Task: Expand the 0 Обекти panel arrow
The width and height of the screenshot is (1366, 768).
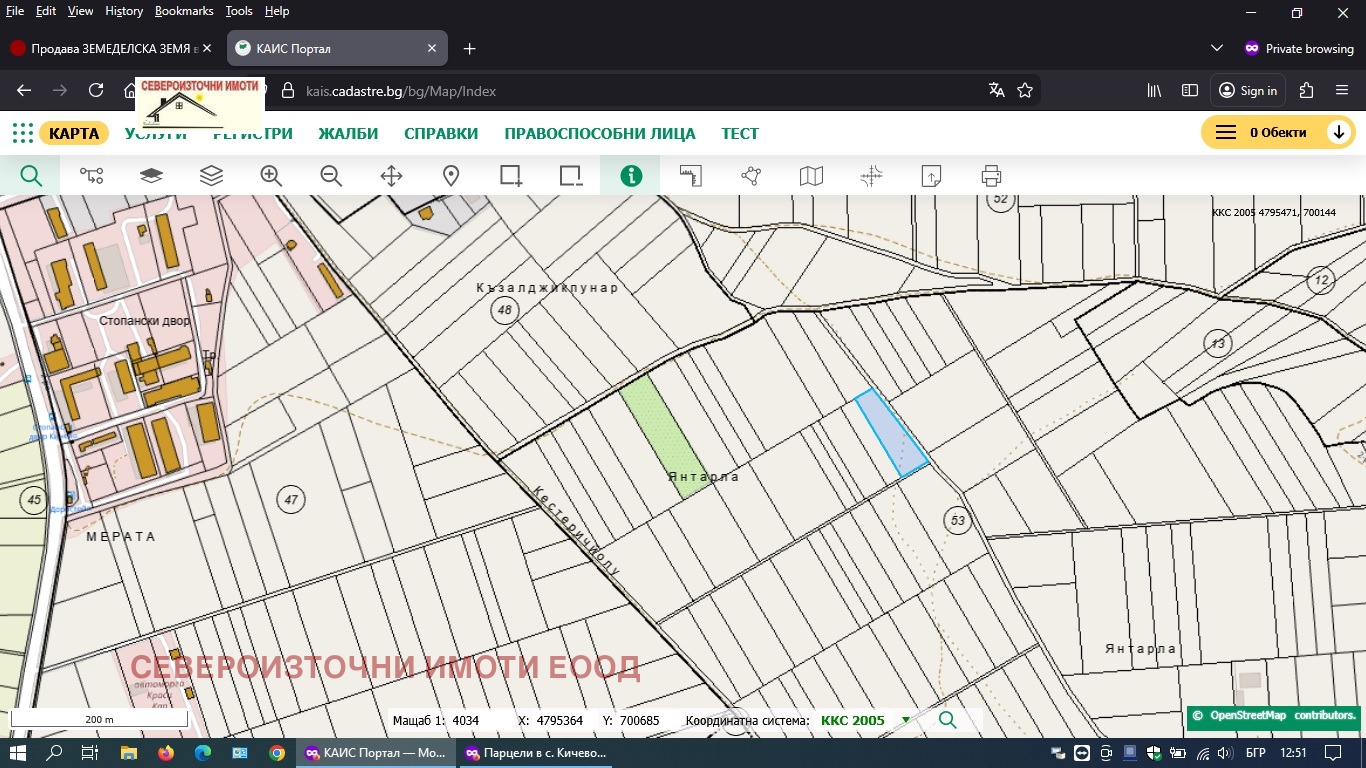Action: pyautogui.click(x=1338, y=132)
